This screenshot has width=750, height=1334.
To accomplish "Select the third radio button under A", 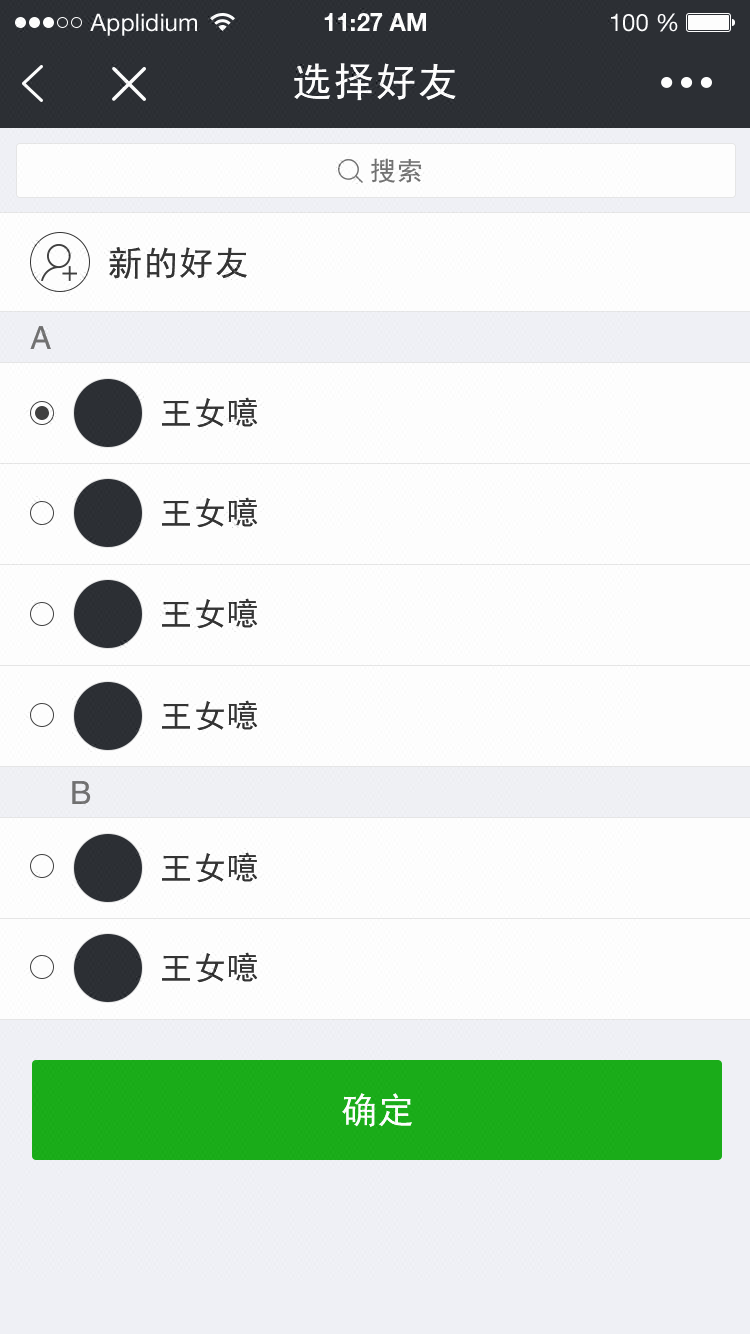I will coord(42,614).
